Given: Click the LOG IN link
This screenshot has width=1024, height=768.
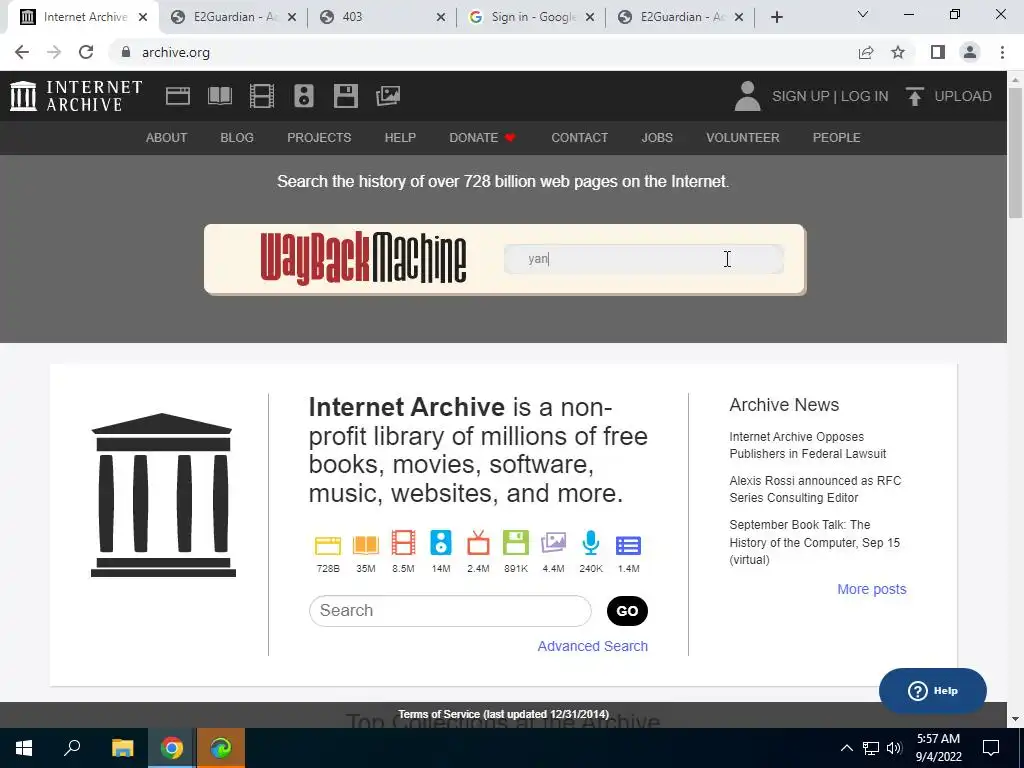Looking at the screenshot, I should (864, 96).
